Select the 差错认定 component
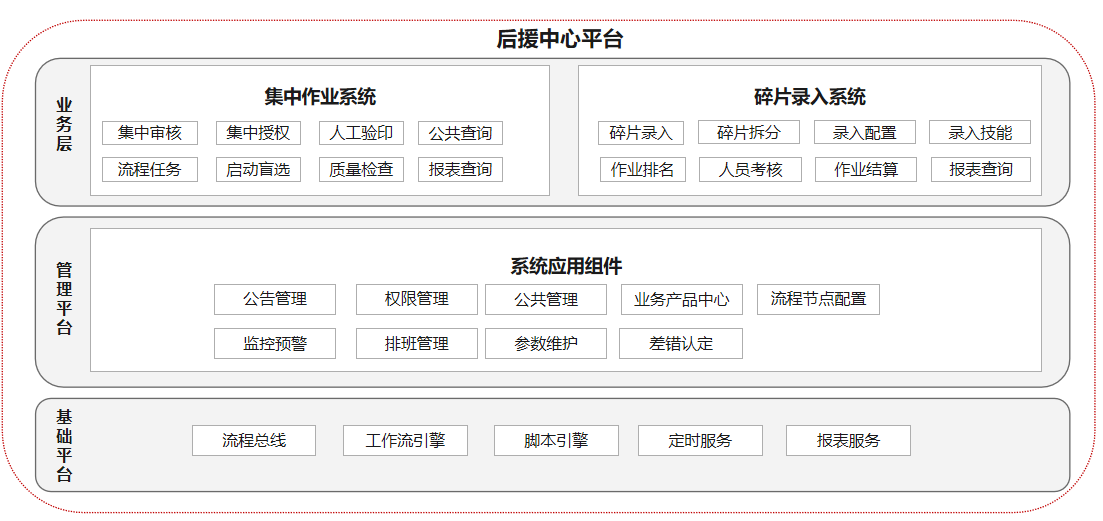 681,344
